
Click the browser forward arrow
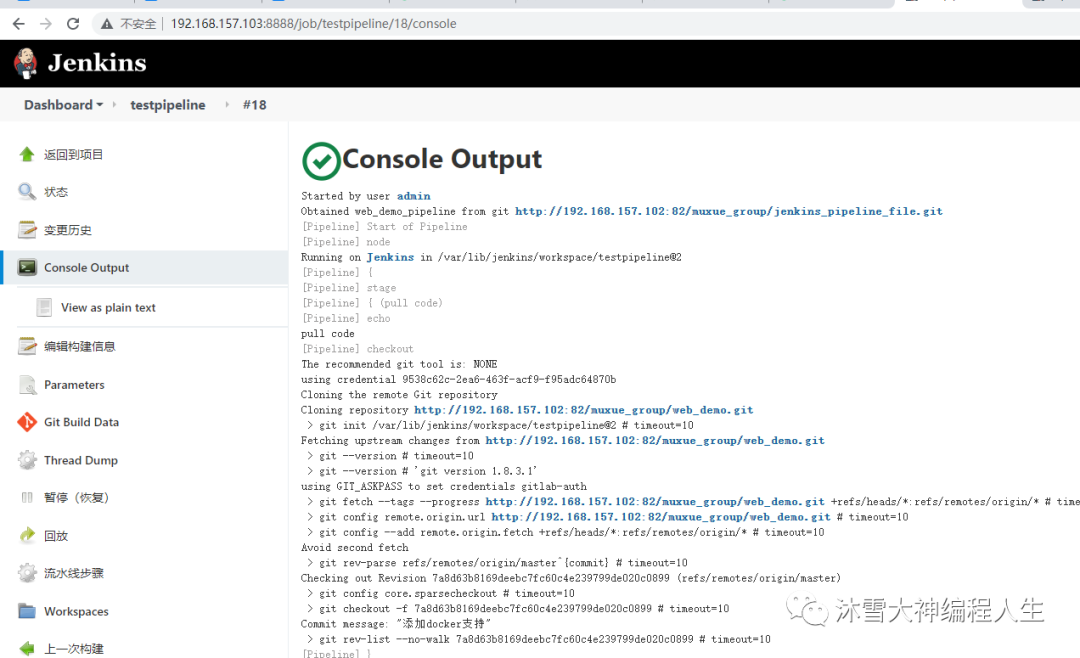click(x=45, y=24)
